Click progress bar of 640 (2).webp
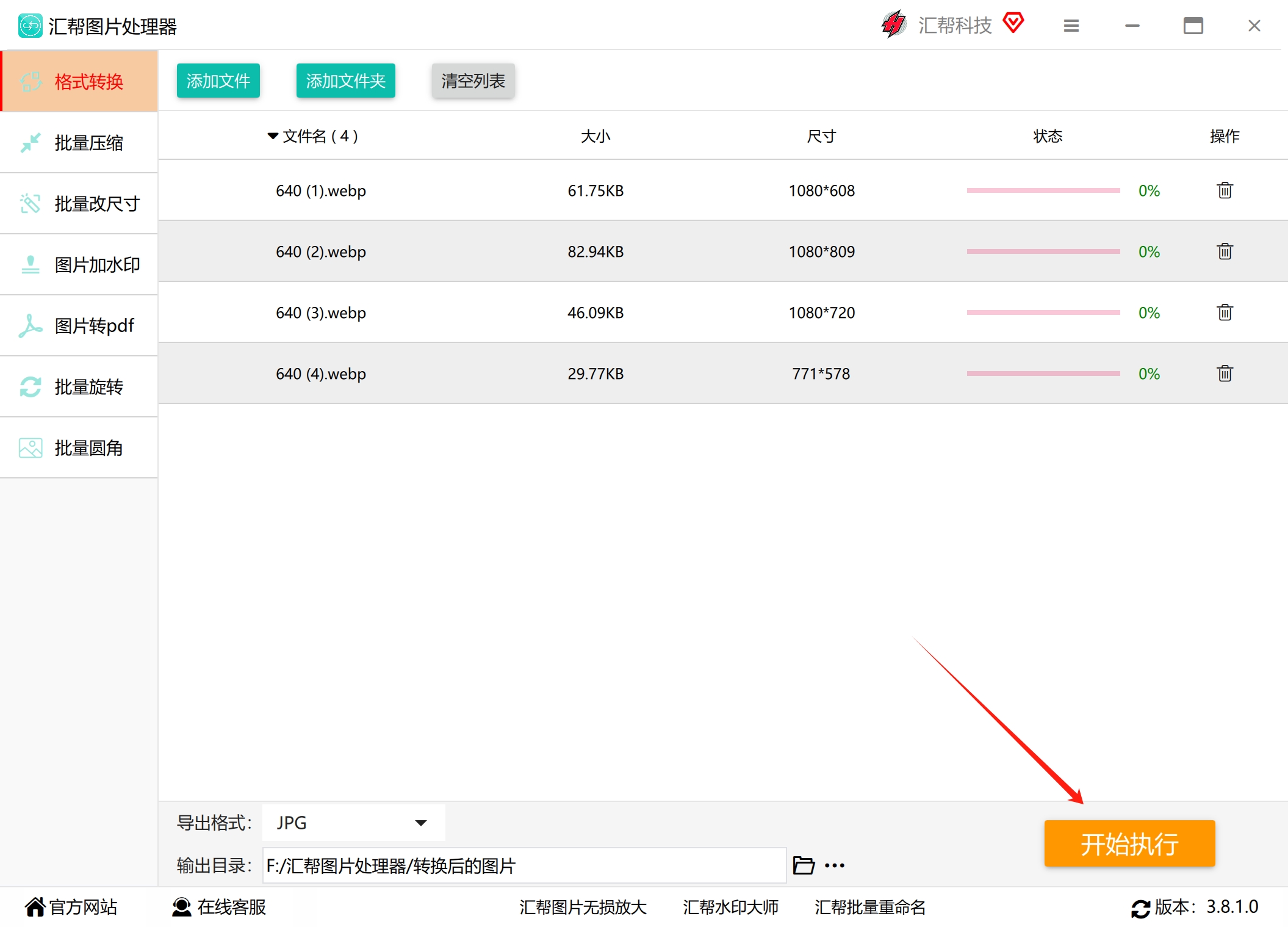The height and width of the screenshot is (927, 1288). pyautogui.click(x=1043, y=251)
